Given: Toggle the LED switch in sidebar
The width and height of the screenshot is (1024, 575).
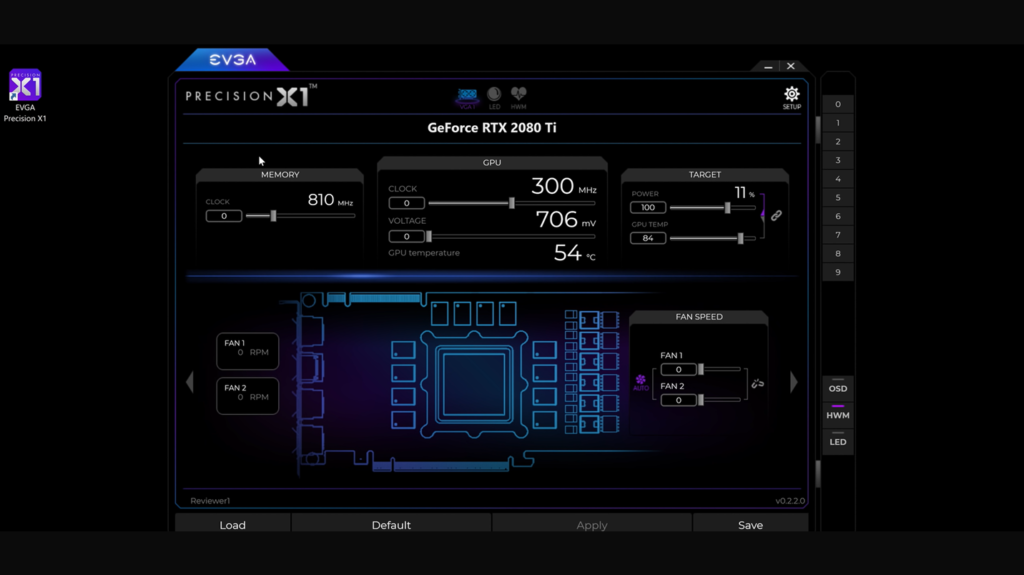Looking at the screenshot, I should tap(837, 441).
